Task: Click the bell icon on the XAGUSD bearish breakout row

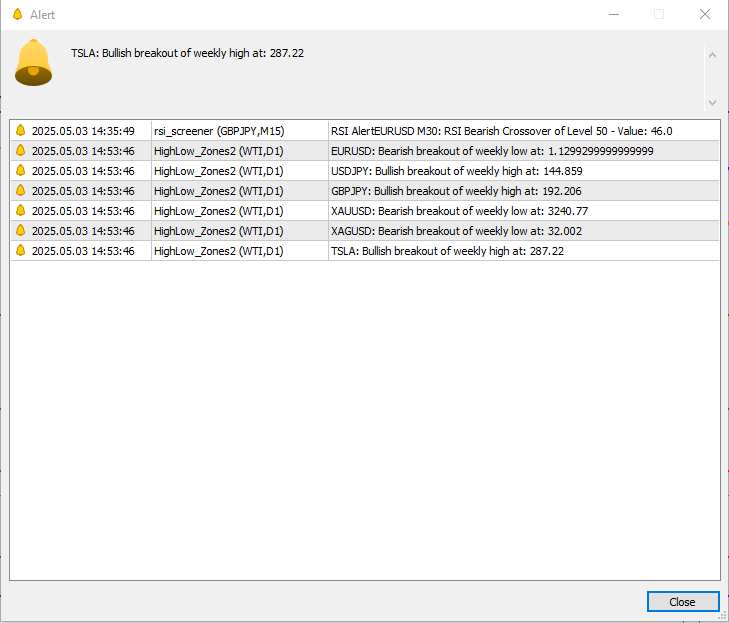Action: (x=20, y=230)
